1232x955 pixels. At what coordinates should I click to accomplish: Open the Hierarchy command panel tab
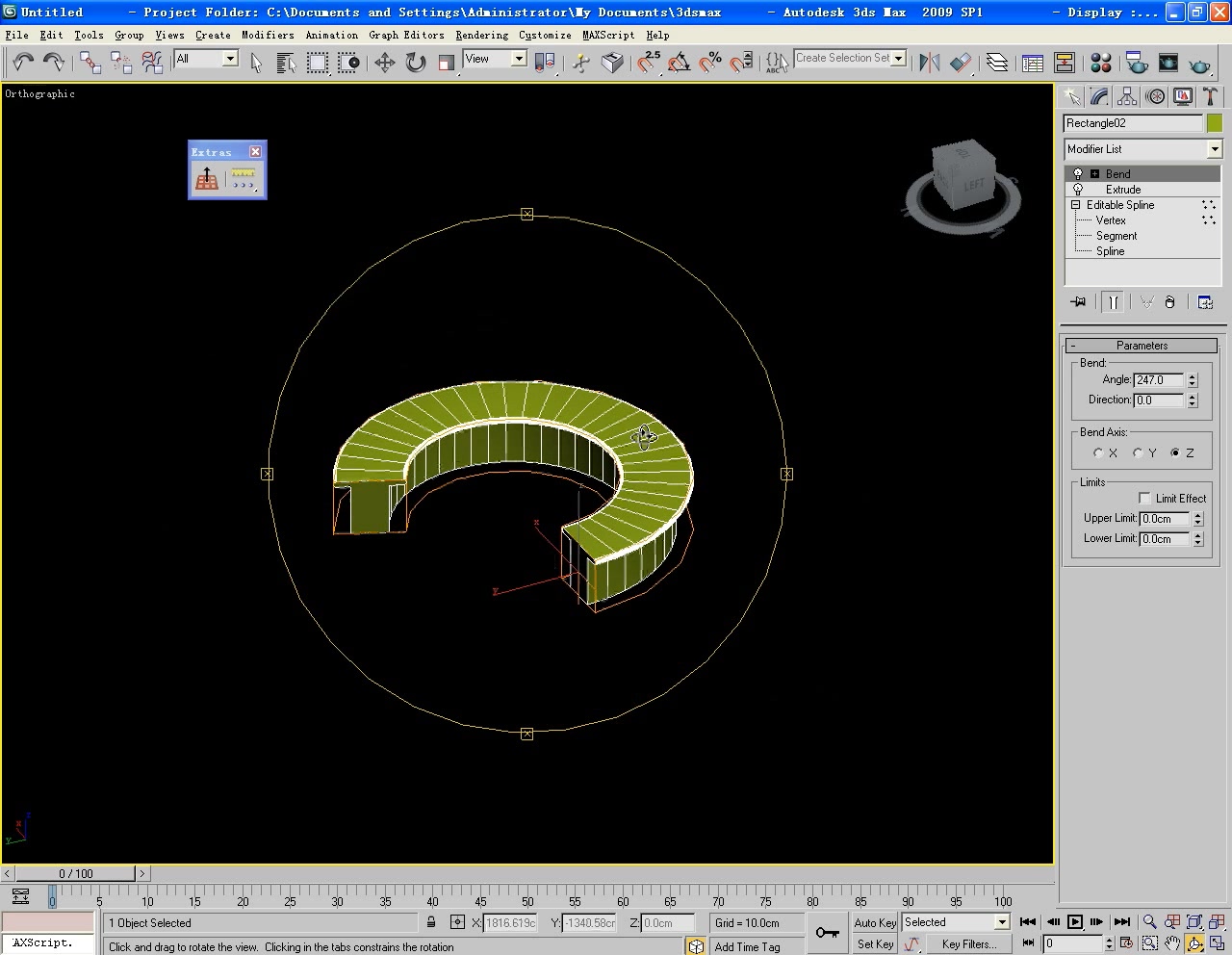coord(1127,96)
